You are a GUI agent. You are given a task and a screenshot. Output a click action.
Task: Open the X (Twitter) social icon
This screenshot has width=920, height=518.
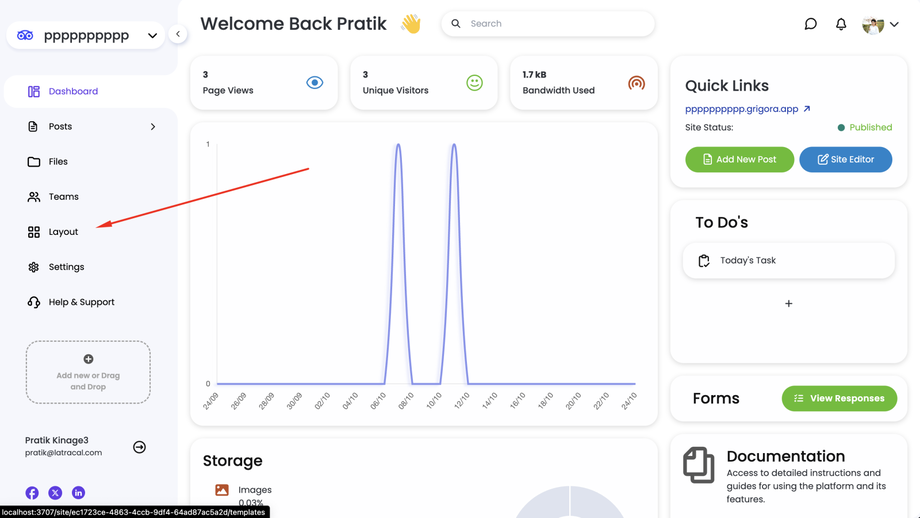[55, 493]
